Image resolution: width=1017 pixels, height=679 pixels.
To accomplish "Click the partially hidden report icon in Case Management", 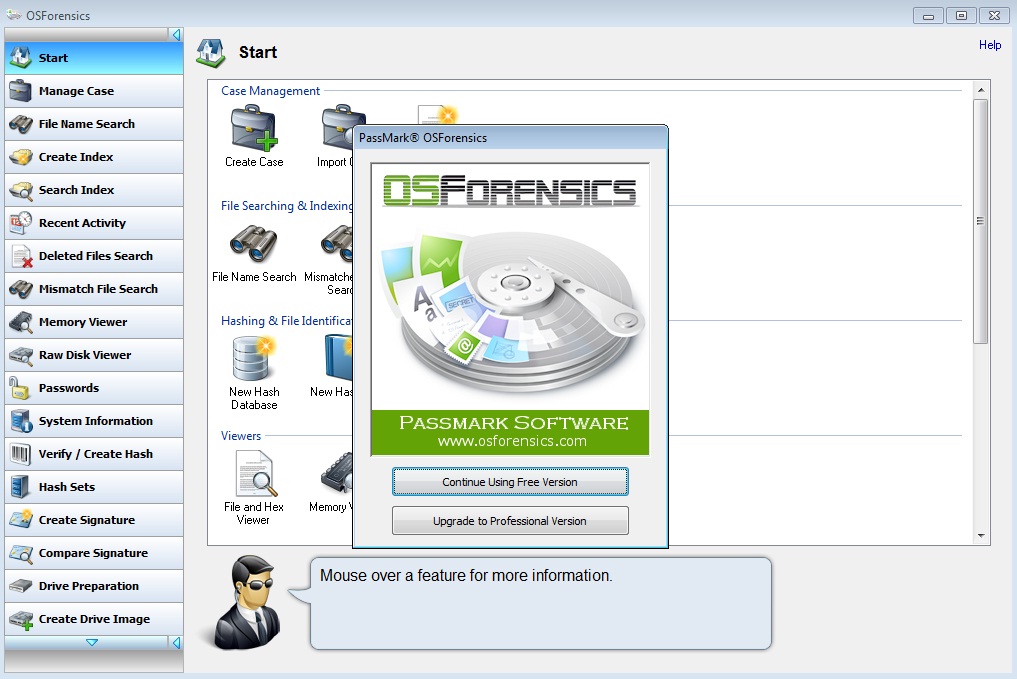I will [437, 114].
